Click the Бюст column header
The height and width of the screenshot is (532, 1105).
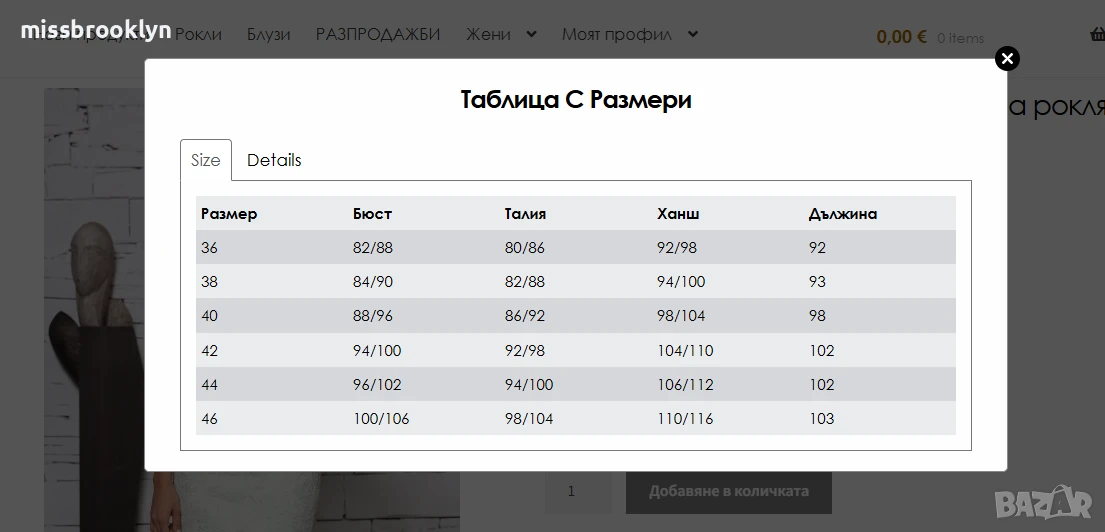[x=372, y=214]
